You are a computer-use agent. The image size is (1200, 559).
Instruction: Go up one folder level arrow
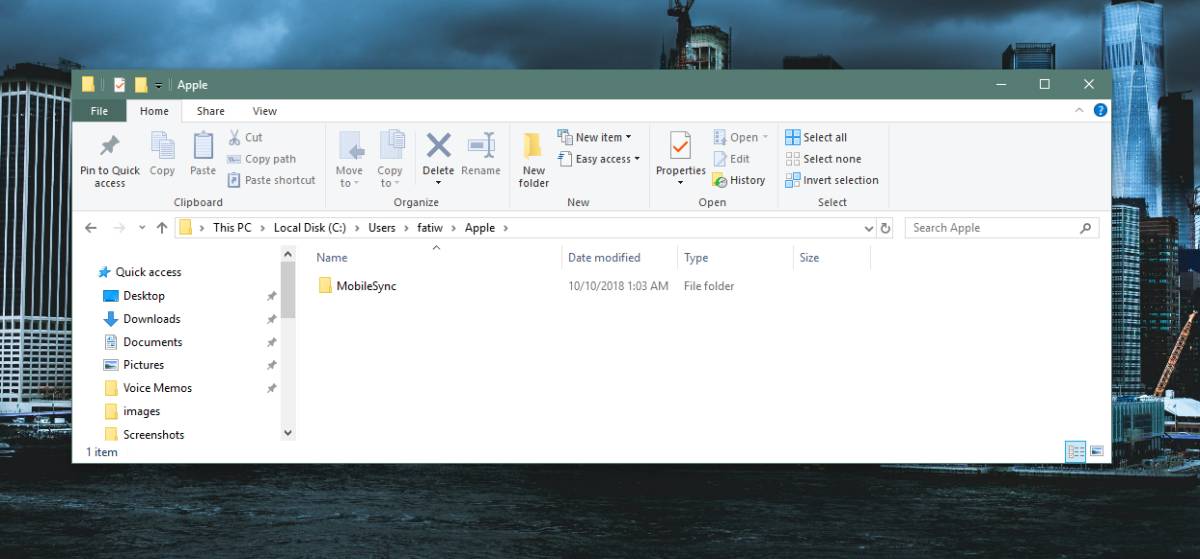162,228
